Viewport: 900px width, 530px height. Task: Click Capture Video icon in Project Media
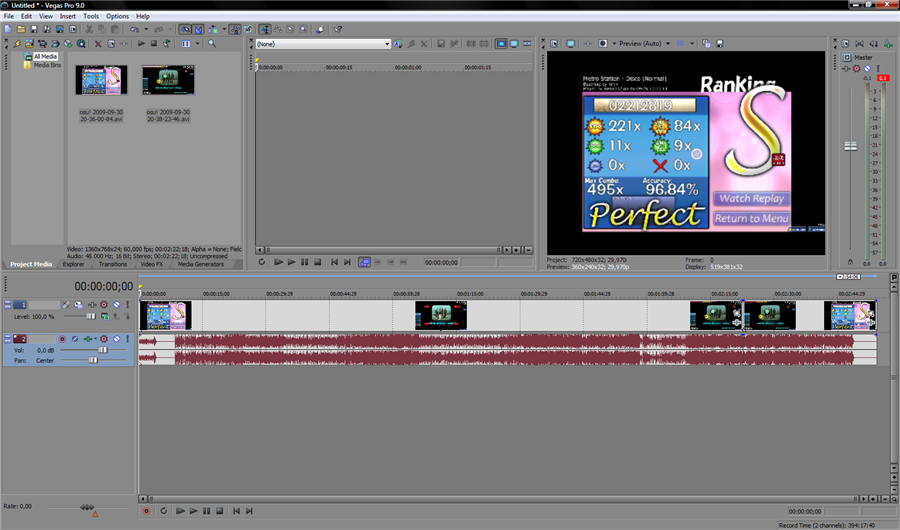[42, 44]
